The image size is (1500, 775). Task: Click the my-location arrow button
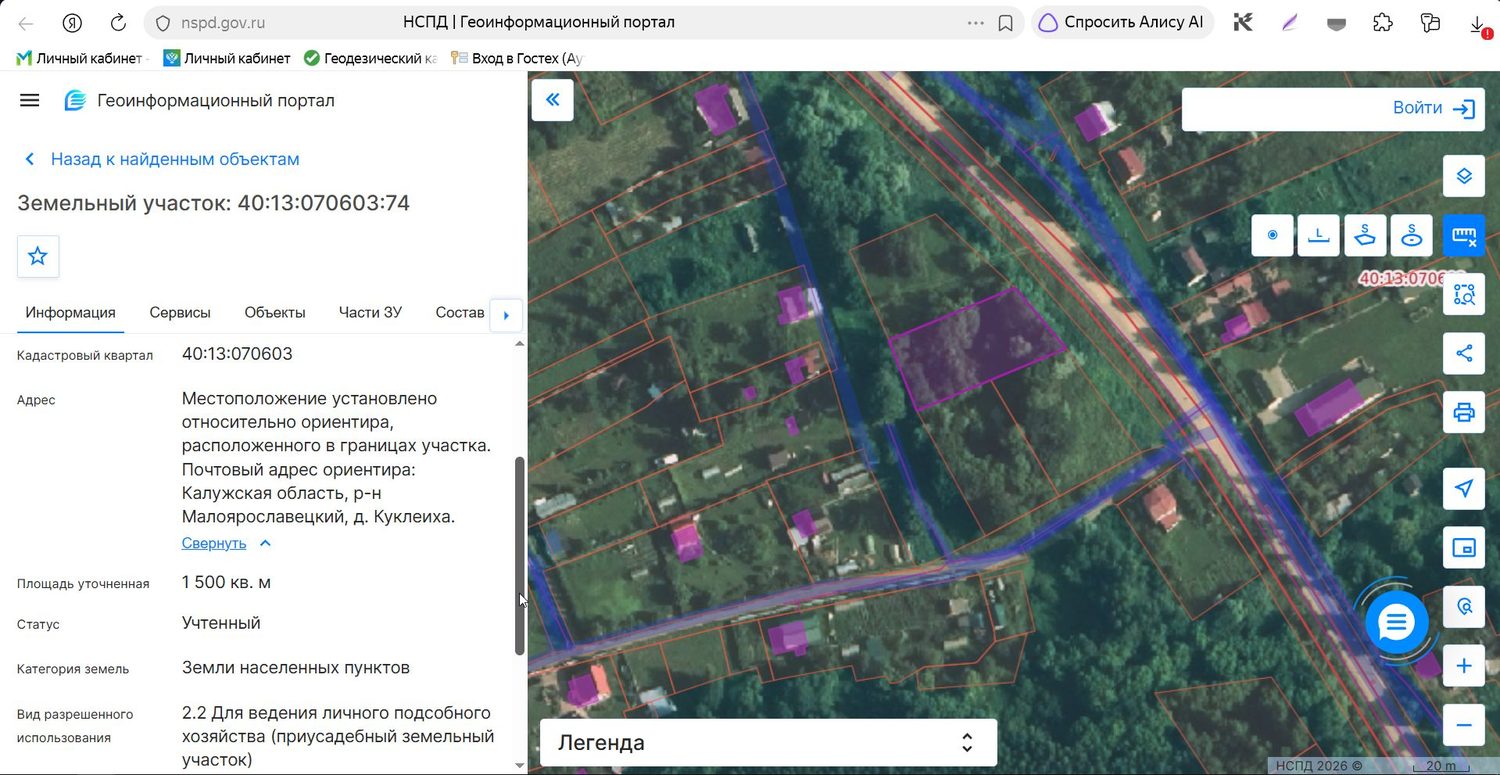(x=1464, y=488)
